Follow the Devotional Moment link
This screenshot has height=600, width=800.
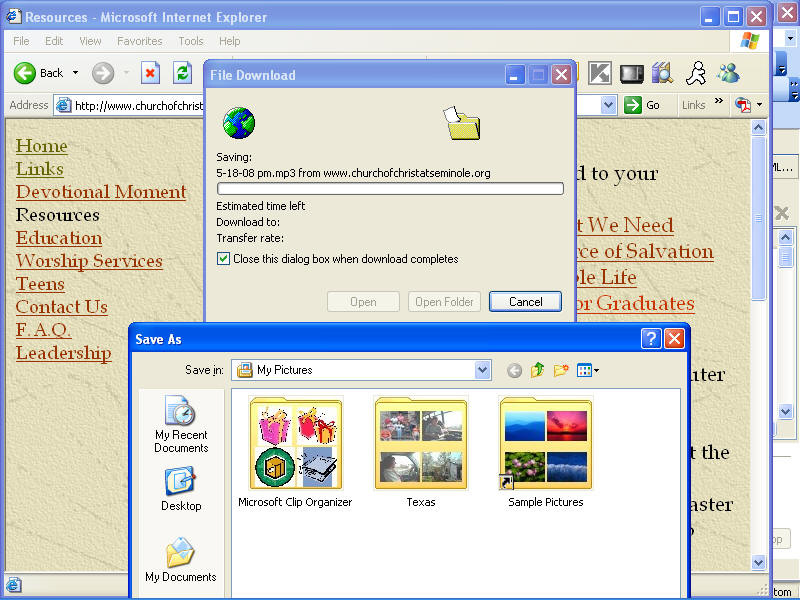(x=101, y=192)
